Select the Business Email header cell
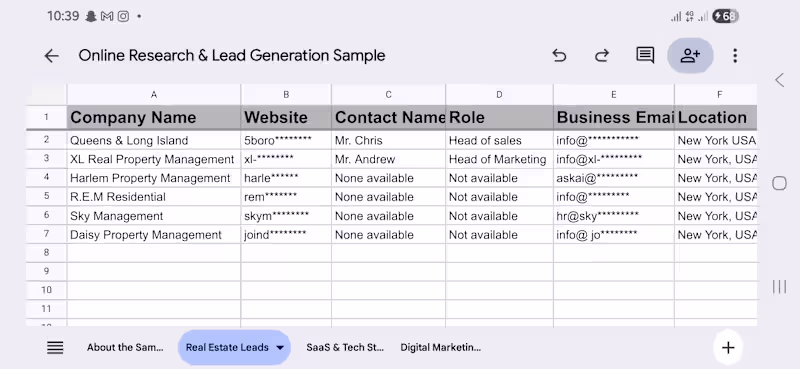This screenshot has height=369, width=800. [x=614, y=117]
